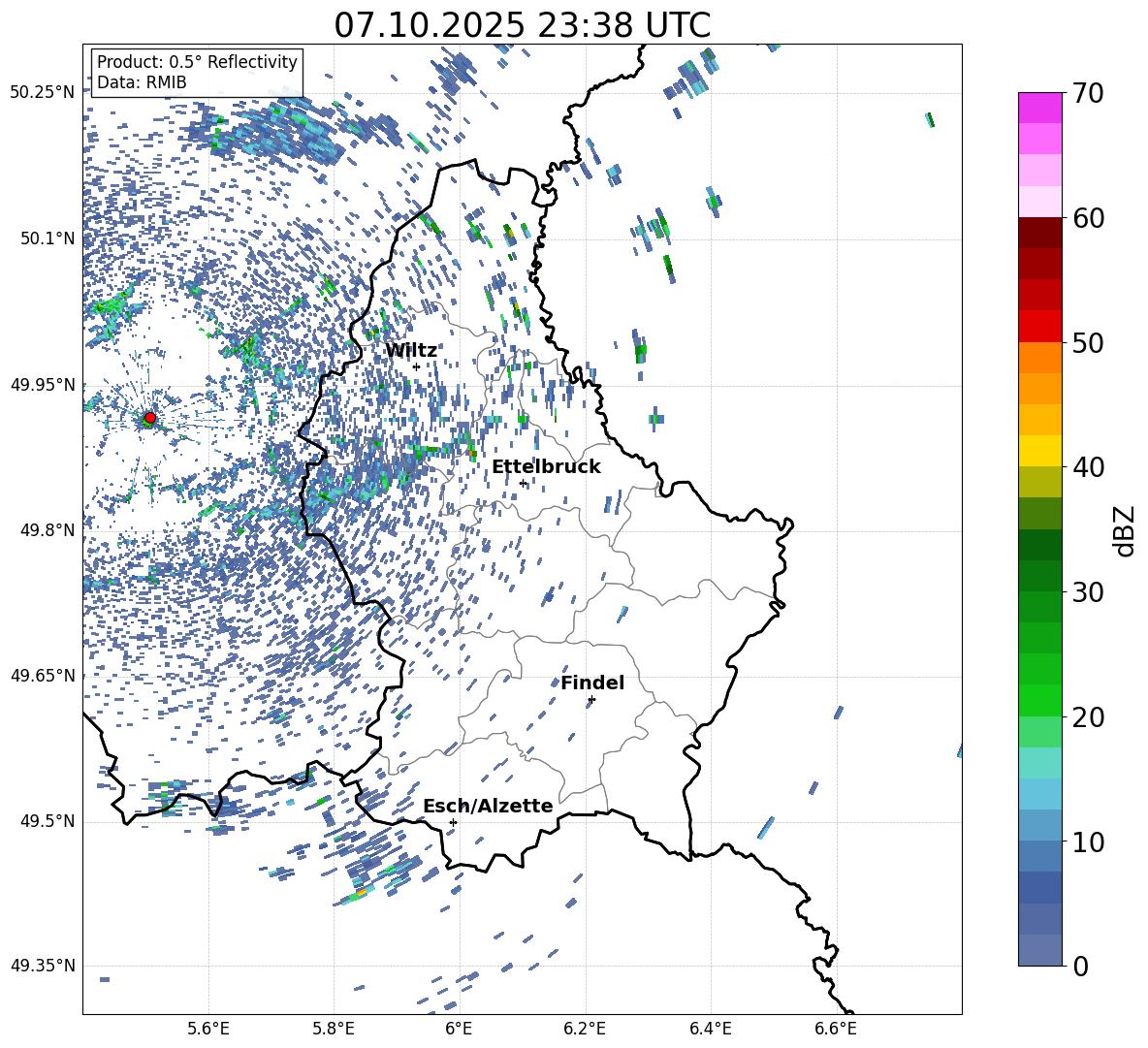
Task: Click the colorbar tick label 30
Action: point(1088,592)
